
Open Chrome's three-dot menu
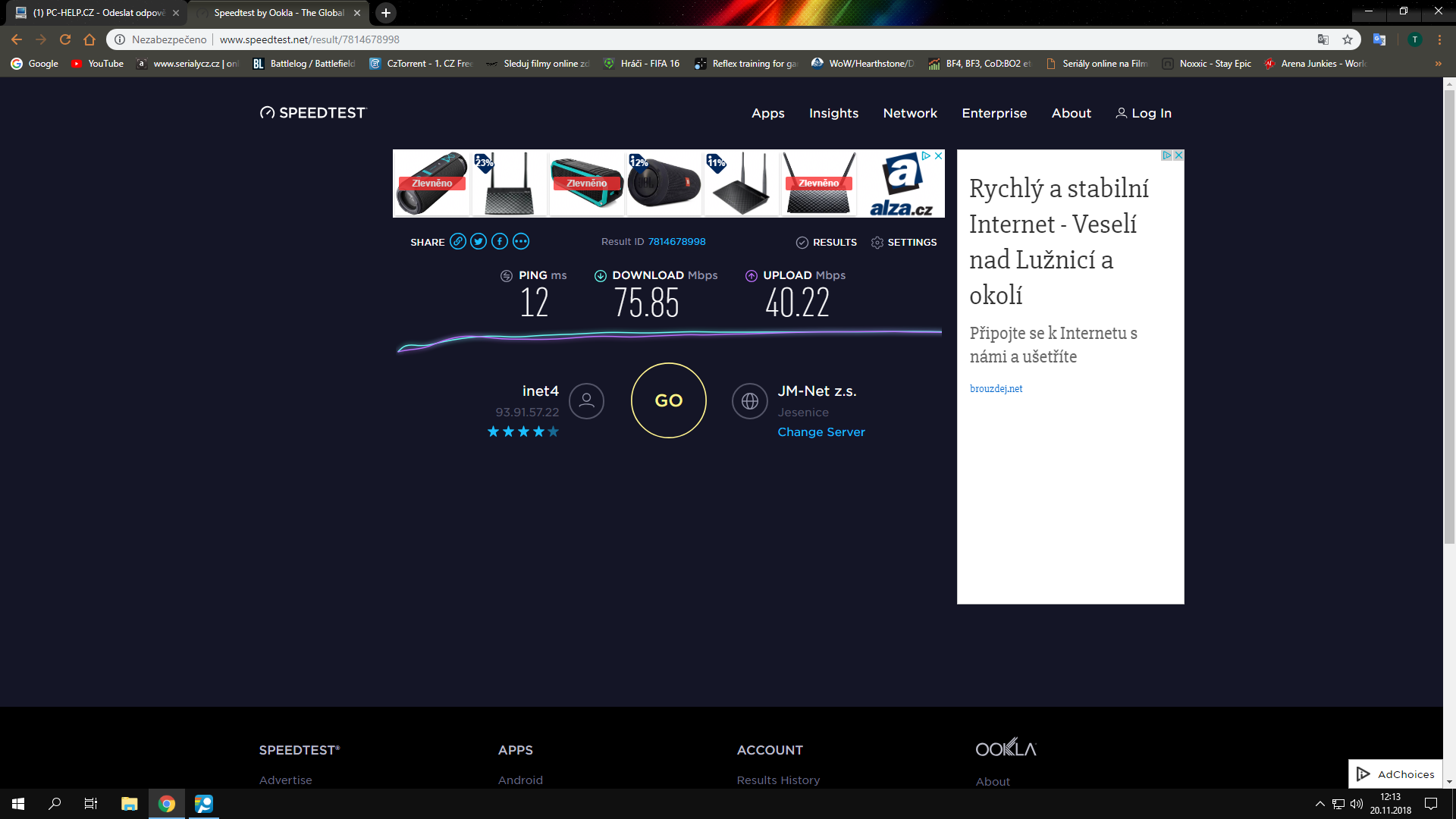pos(1439,39)
